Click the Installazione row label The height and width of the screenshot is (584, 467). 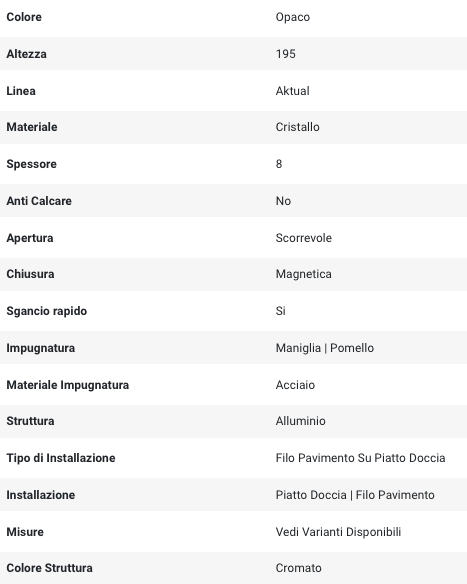tap(41, 495)
